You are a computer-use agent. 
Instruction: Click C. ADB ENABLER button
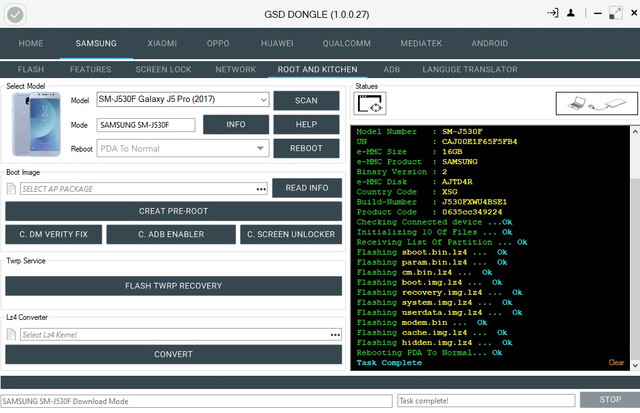171,234
